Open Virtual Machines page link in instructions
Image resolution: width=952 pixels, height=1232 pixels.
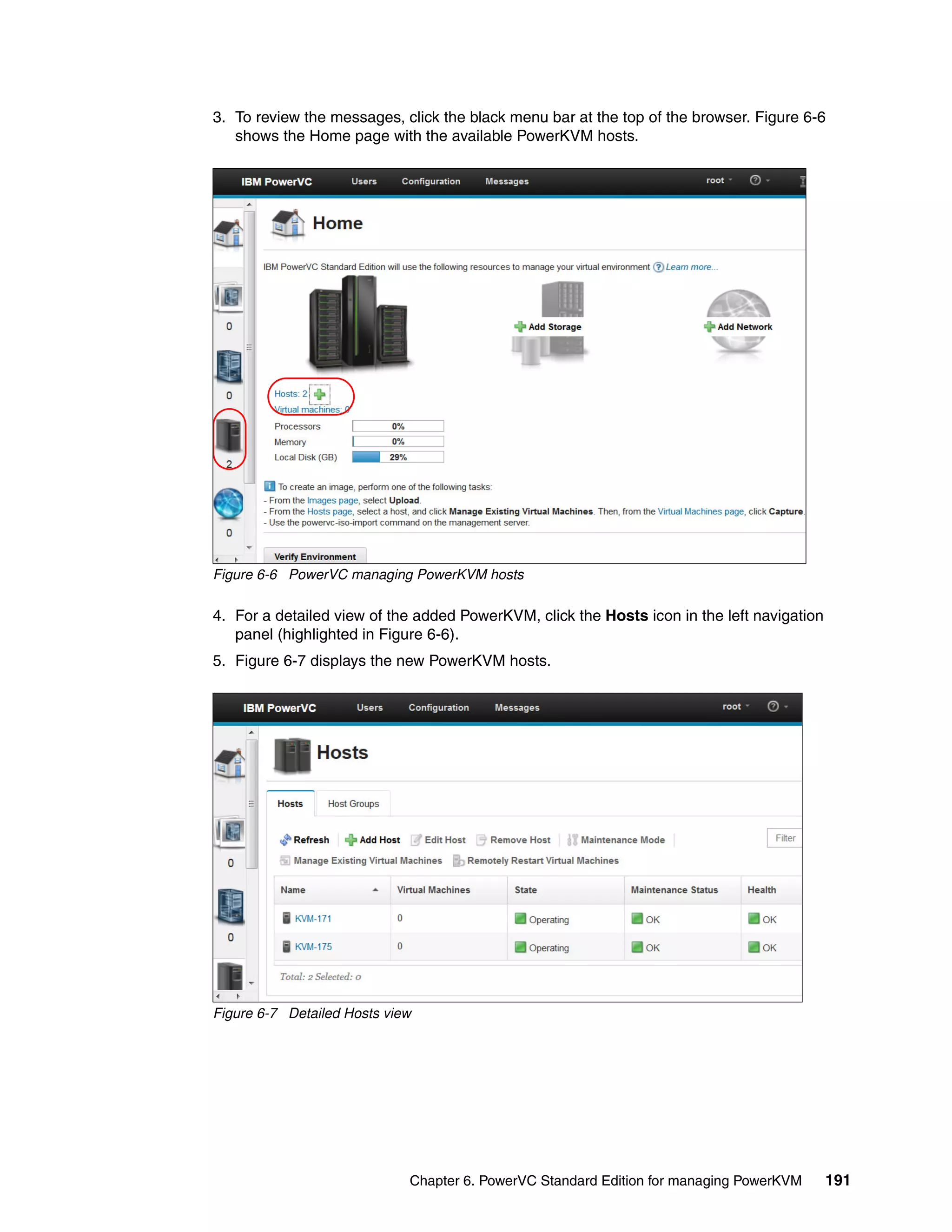(x=701, y=512)
